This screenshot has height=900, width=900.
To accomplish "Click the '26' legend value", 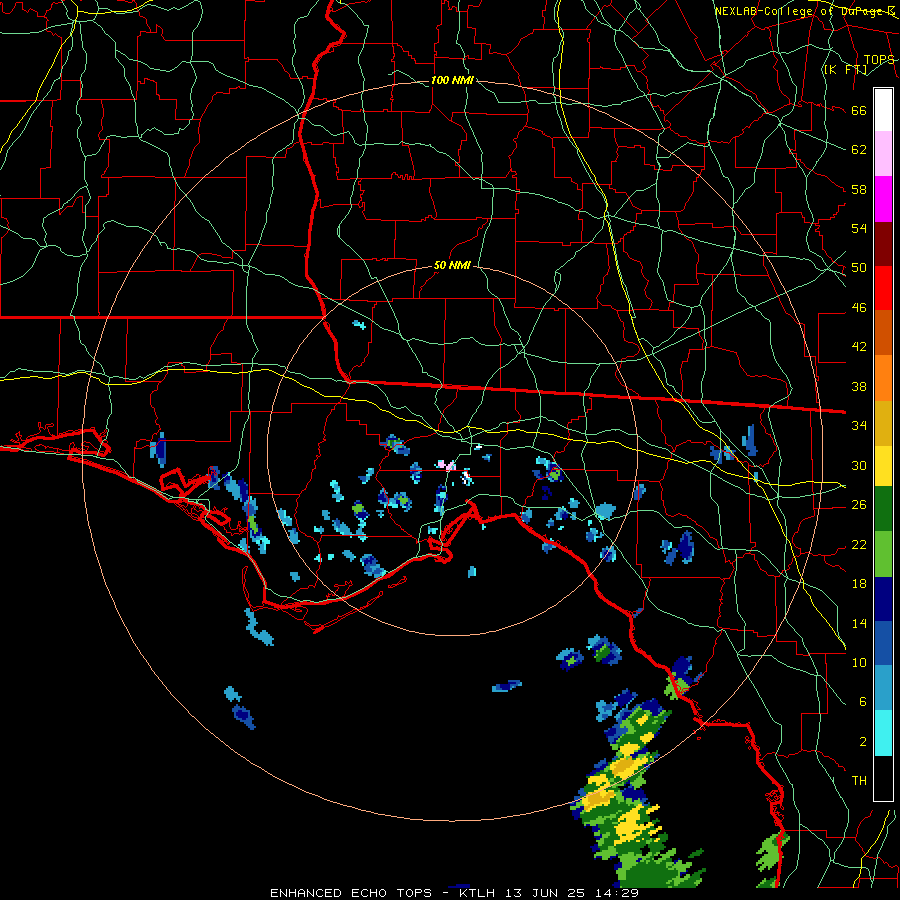I will click(859, 504).
